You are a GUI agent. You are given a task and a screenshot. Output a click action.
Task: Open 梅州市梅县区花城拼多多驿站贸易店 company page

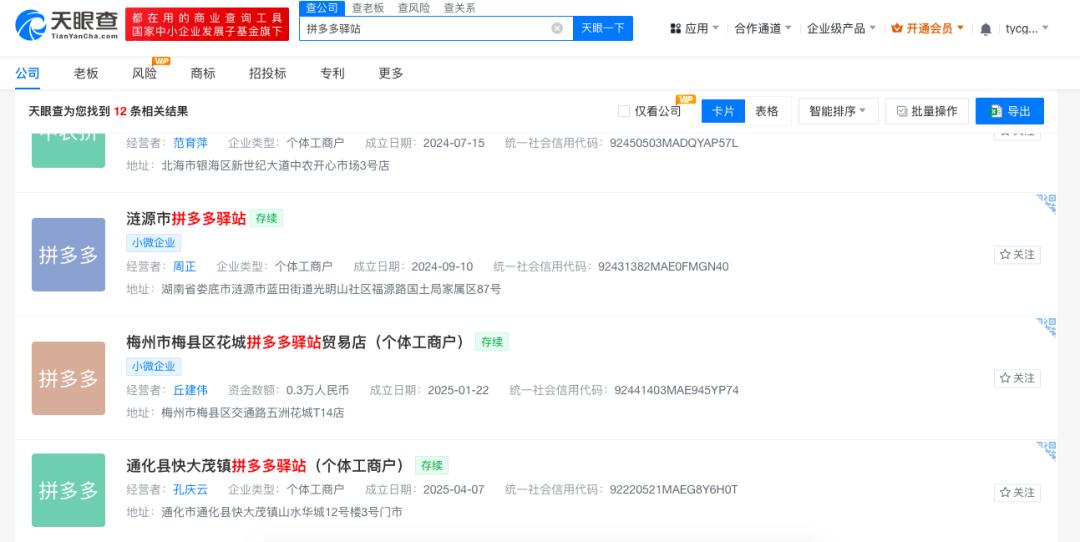[x=297, y=342]
